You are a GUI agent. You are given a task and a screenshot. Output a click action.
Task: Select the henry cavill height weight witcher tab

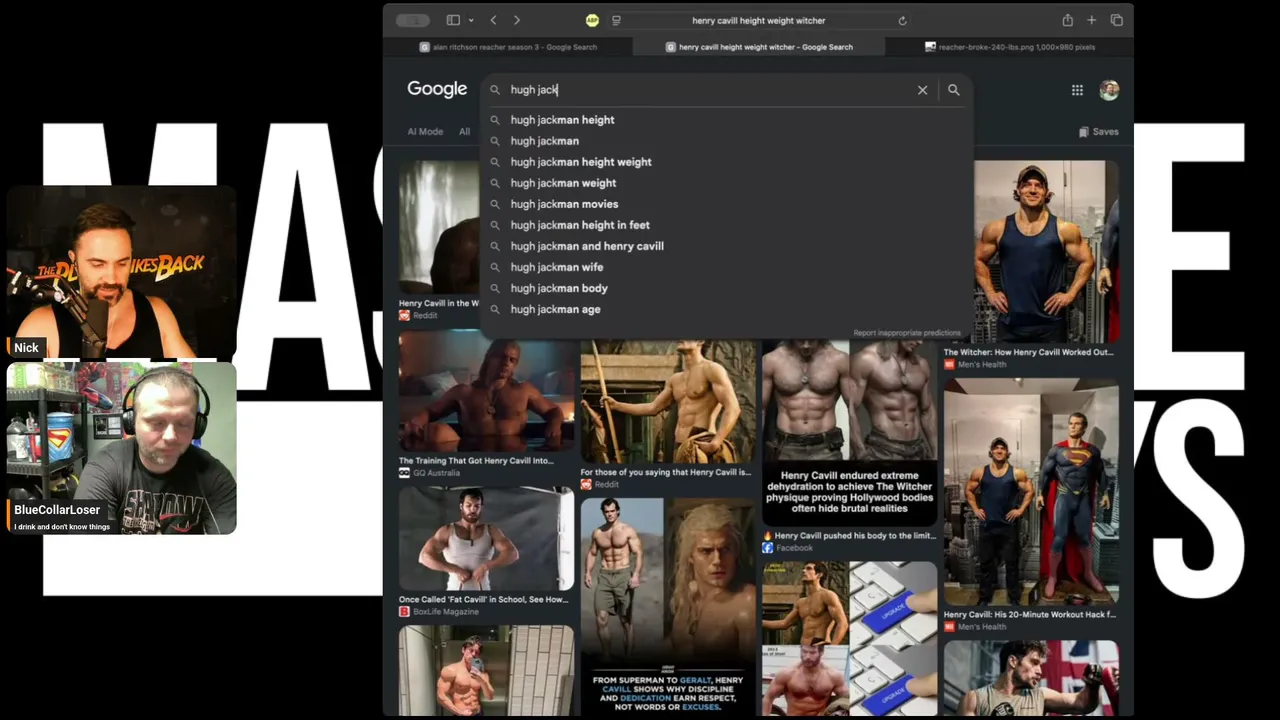[759, 47]
